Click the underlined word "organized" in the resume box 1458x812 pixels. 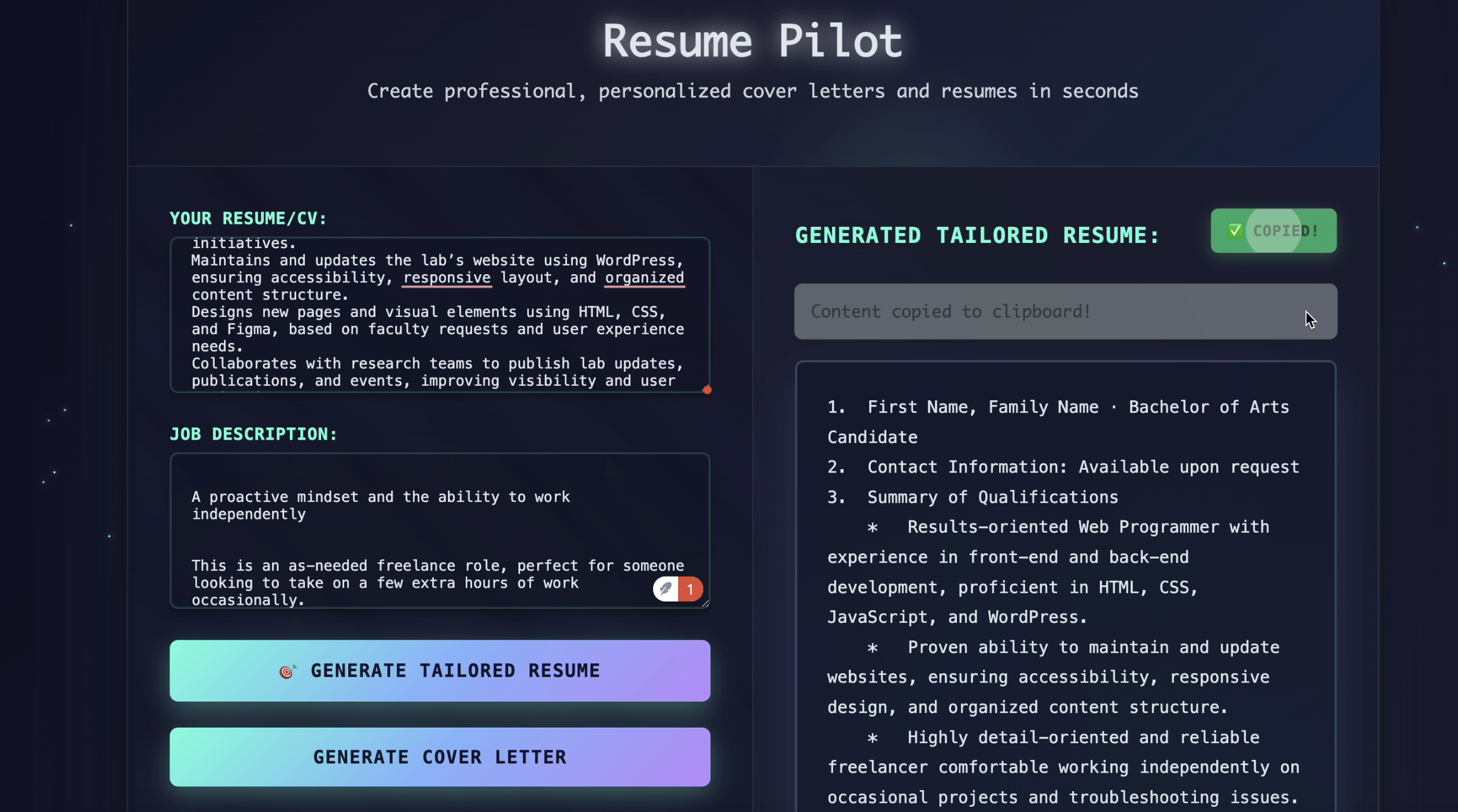644,278
